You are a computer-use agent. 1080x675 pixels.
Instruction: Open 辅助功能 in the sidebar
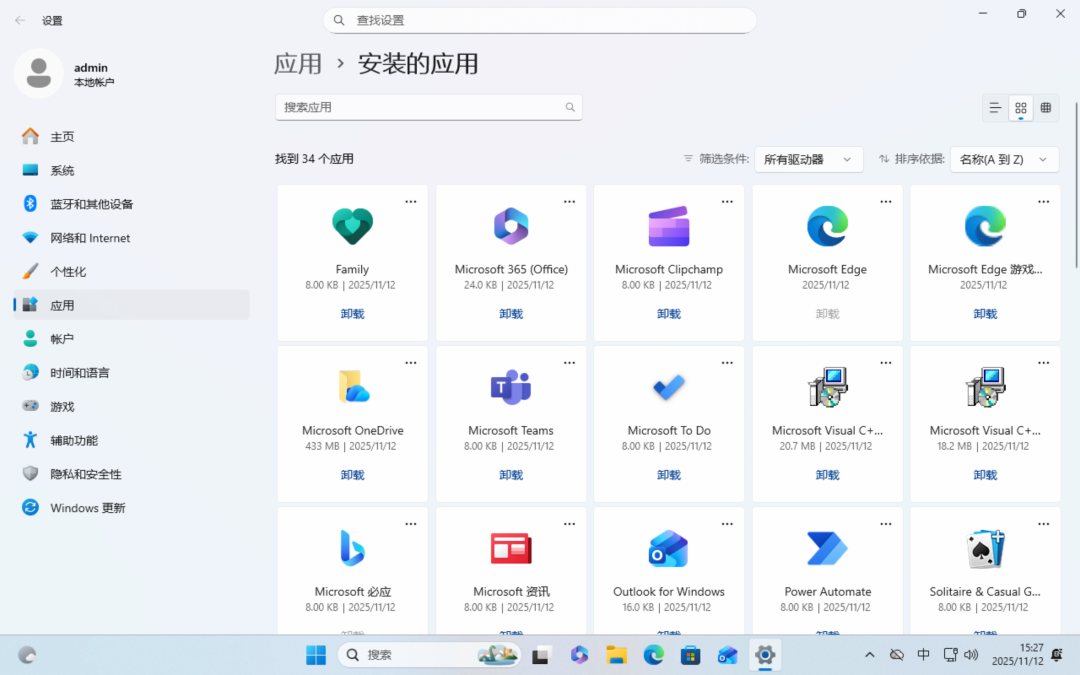[x=131, y=440]
